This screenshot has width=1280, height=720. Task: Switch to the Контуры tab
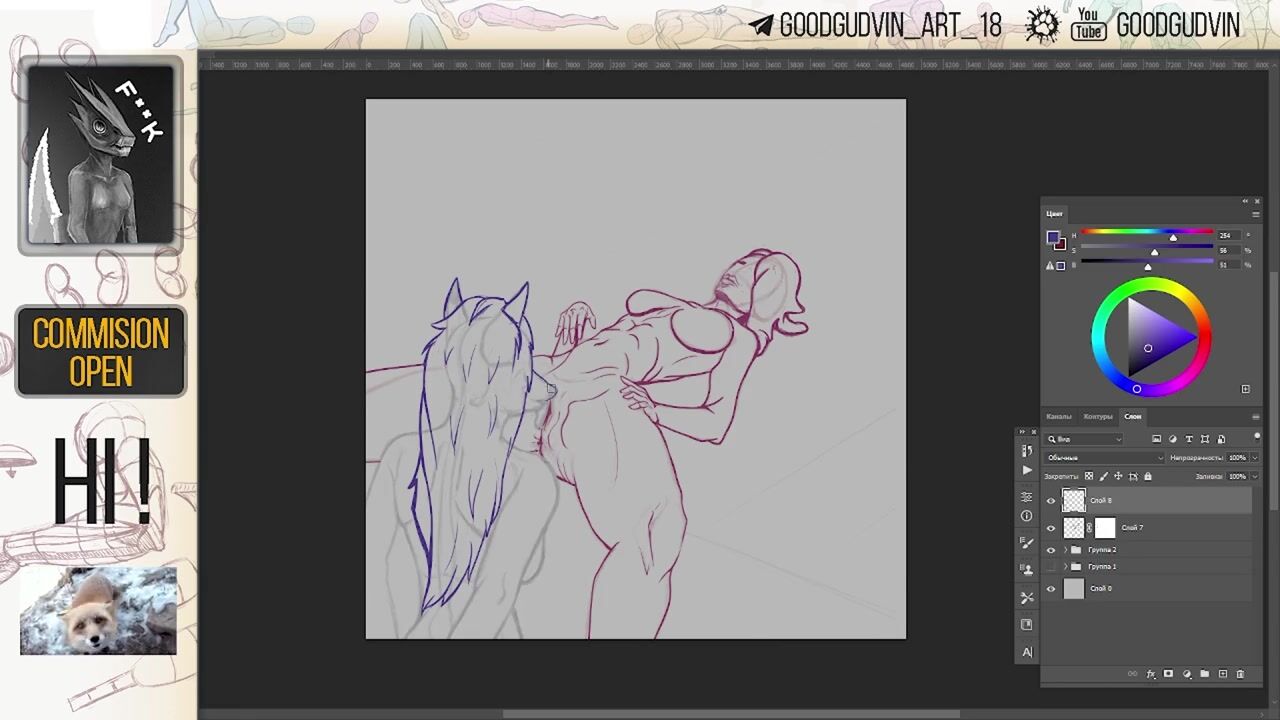click(x=1097, y=416)
